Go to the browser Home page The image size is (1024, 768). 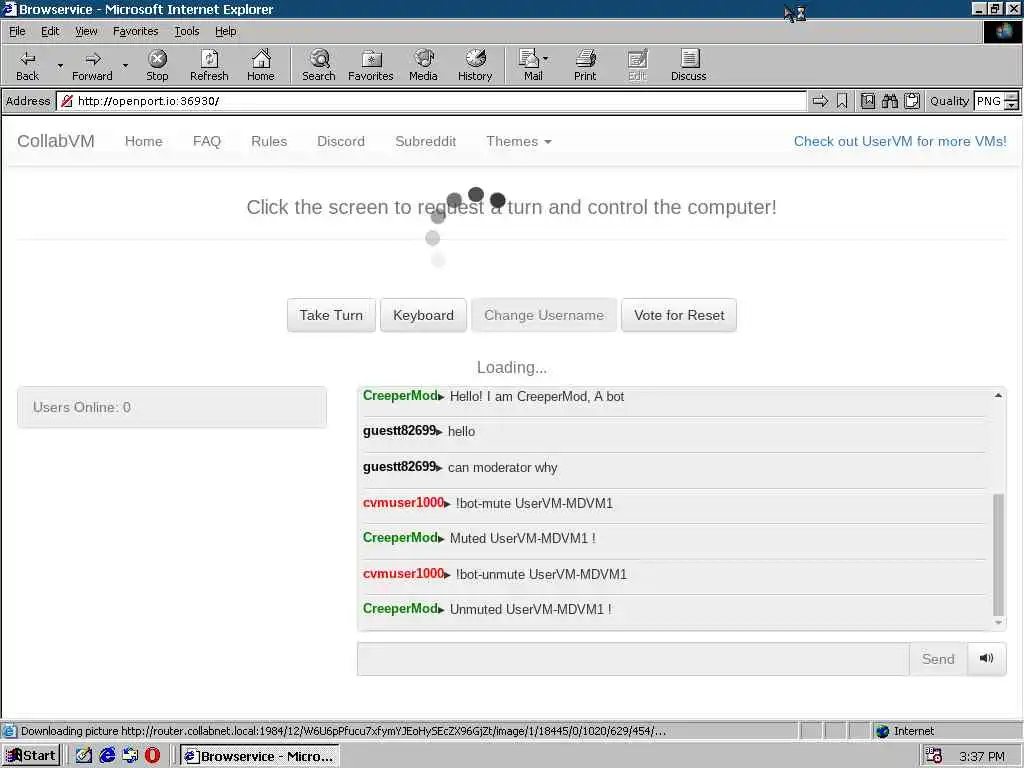[x=261, y=65]
